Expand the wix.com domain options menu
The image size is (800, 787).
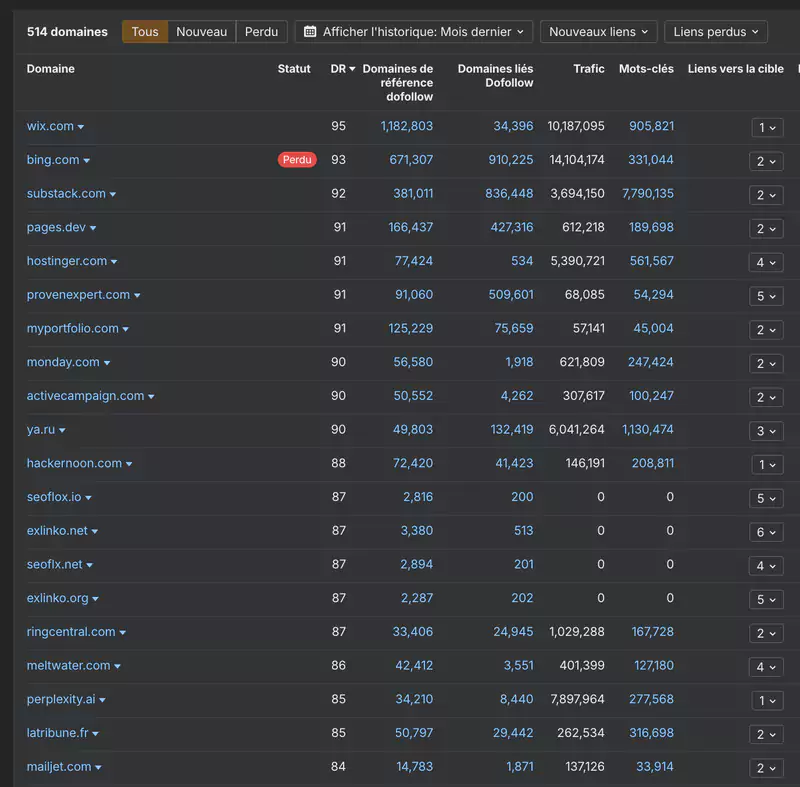(x=81, y=126)
